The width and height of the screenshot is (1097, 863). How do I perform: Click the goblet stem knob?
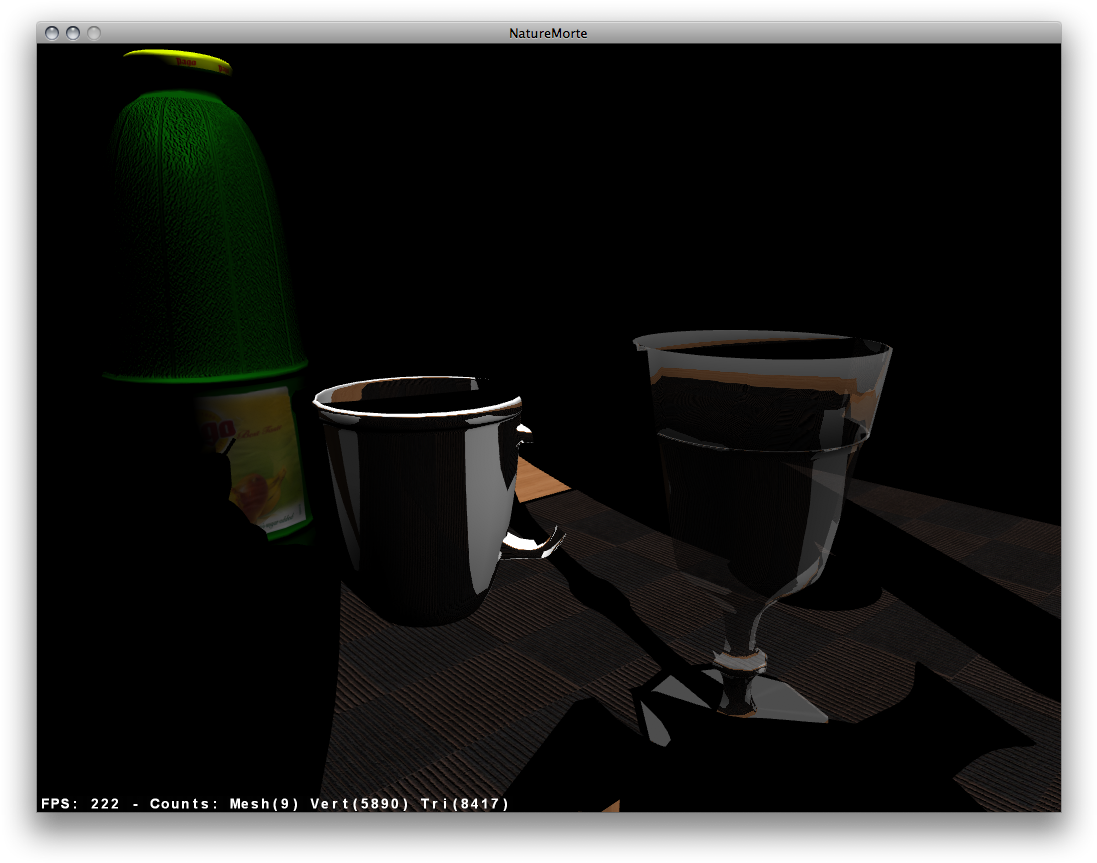tap(741, 660)
